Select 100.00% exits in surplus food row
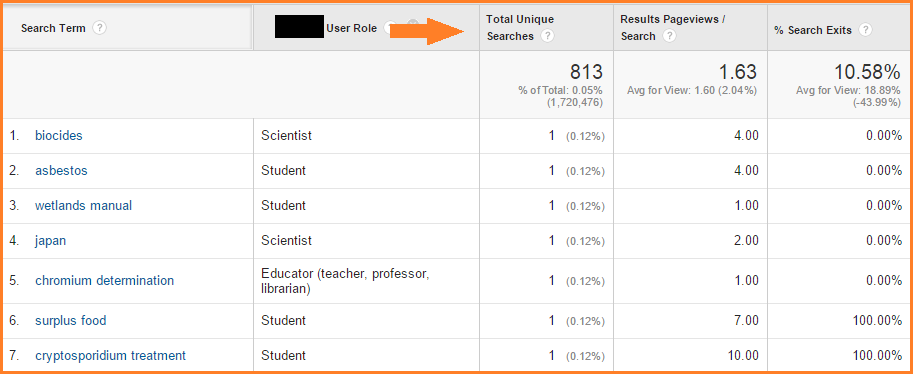The height and width of the screenshot is (374, 913). point(876,321)
